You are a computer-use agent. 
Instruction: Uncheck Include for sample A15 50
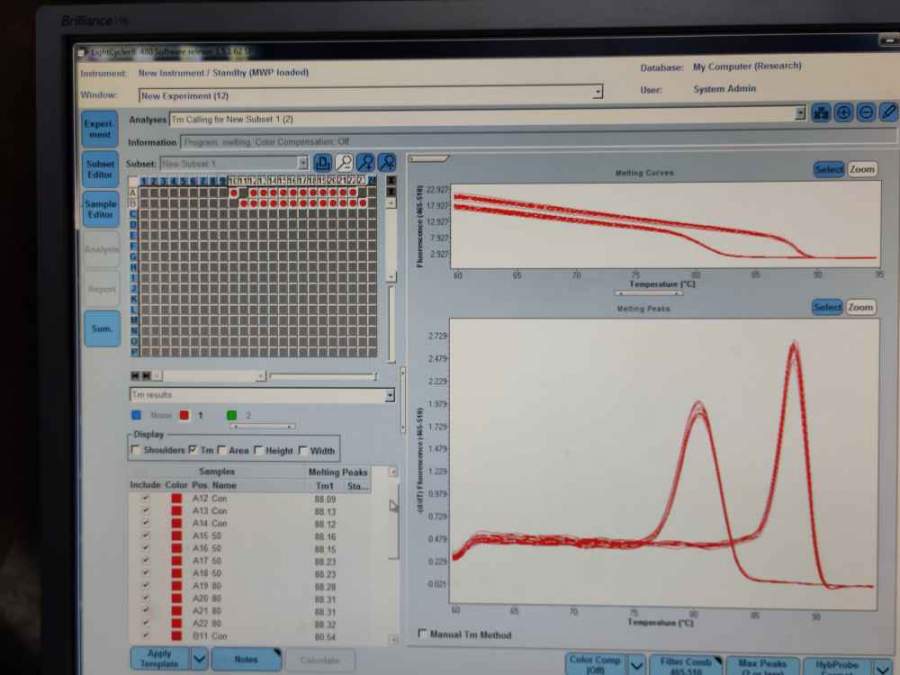pyautogui.click(x=146, y=536)
